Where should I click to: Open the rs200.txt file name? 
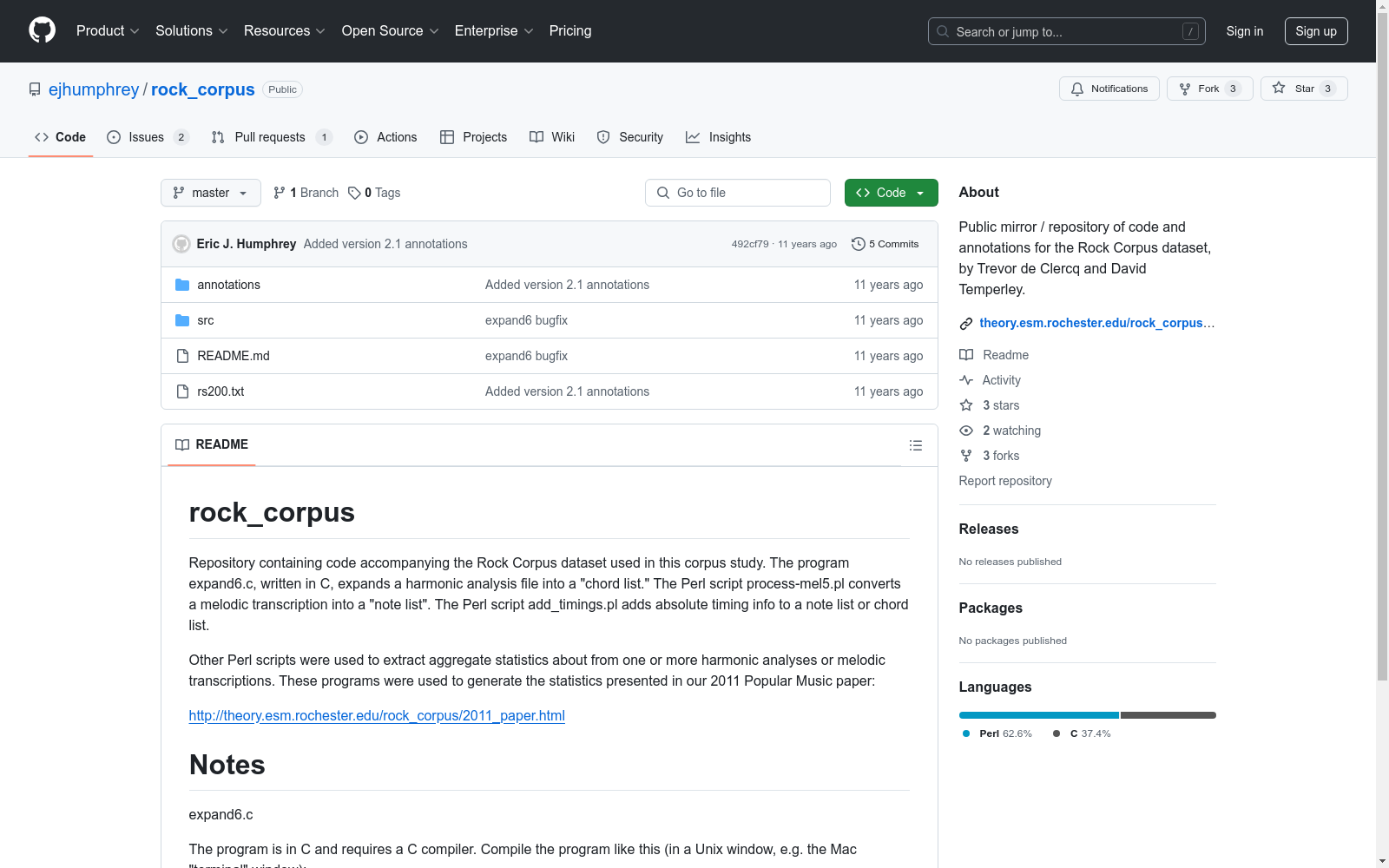point(221,391)
